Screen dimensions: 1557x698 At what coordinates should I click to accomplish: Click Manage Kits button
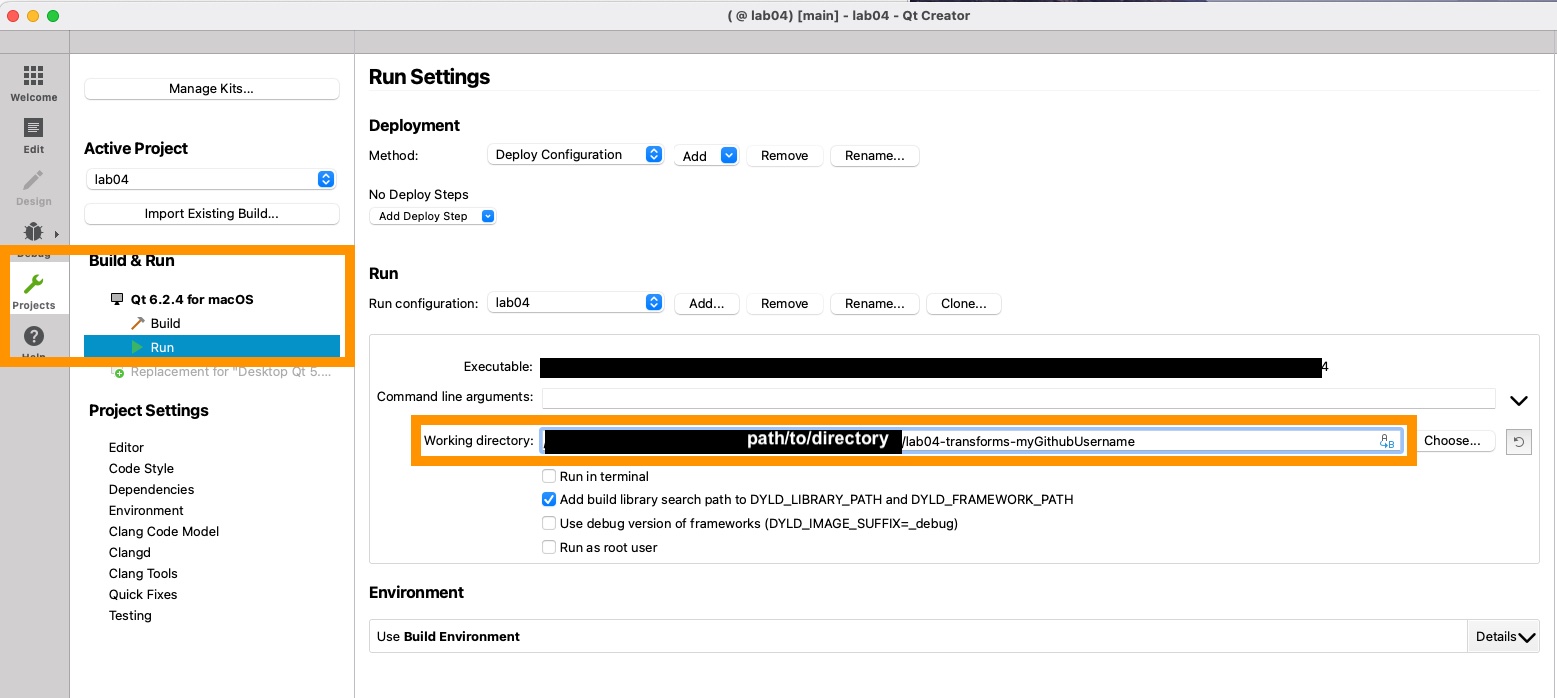click(212, 89)
